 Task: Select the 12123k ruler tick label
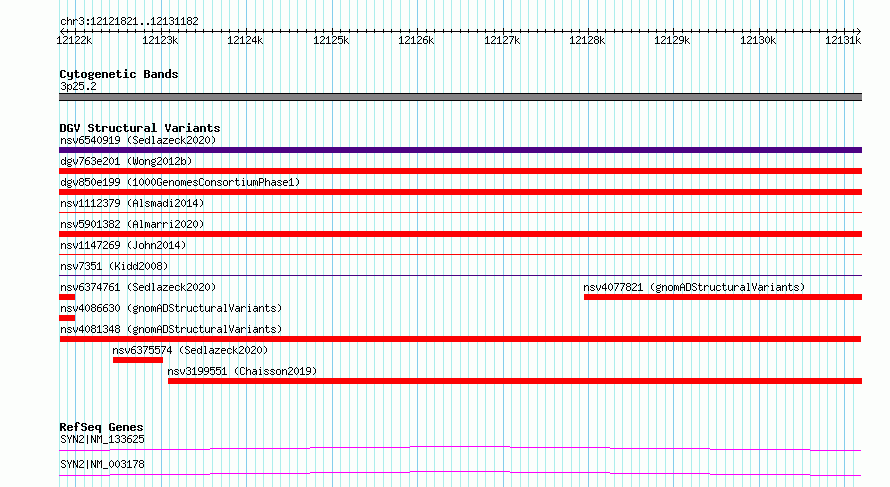160,40
